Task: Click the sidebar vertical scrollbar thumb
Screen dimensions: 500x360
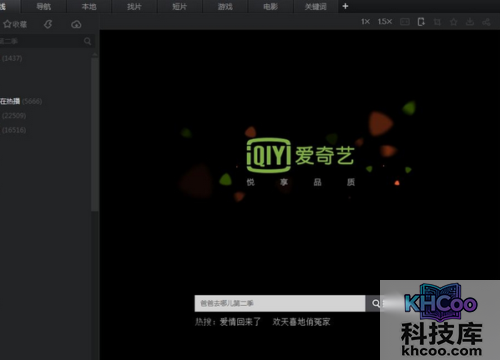Action: pos(95,134)
